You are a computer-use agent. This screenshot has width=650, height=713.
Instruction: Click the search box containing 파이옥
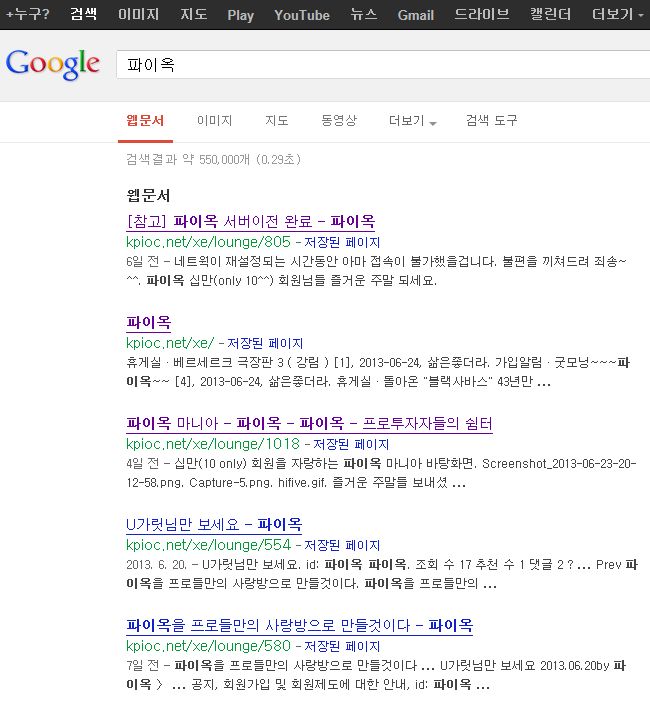tap(383, 65)
